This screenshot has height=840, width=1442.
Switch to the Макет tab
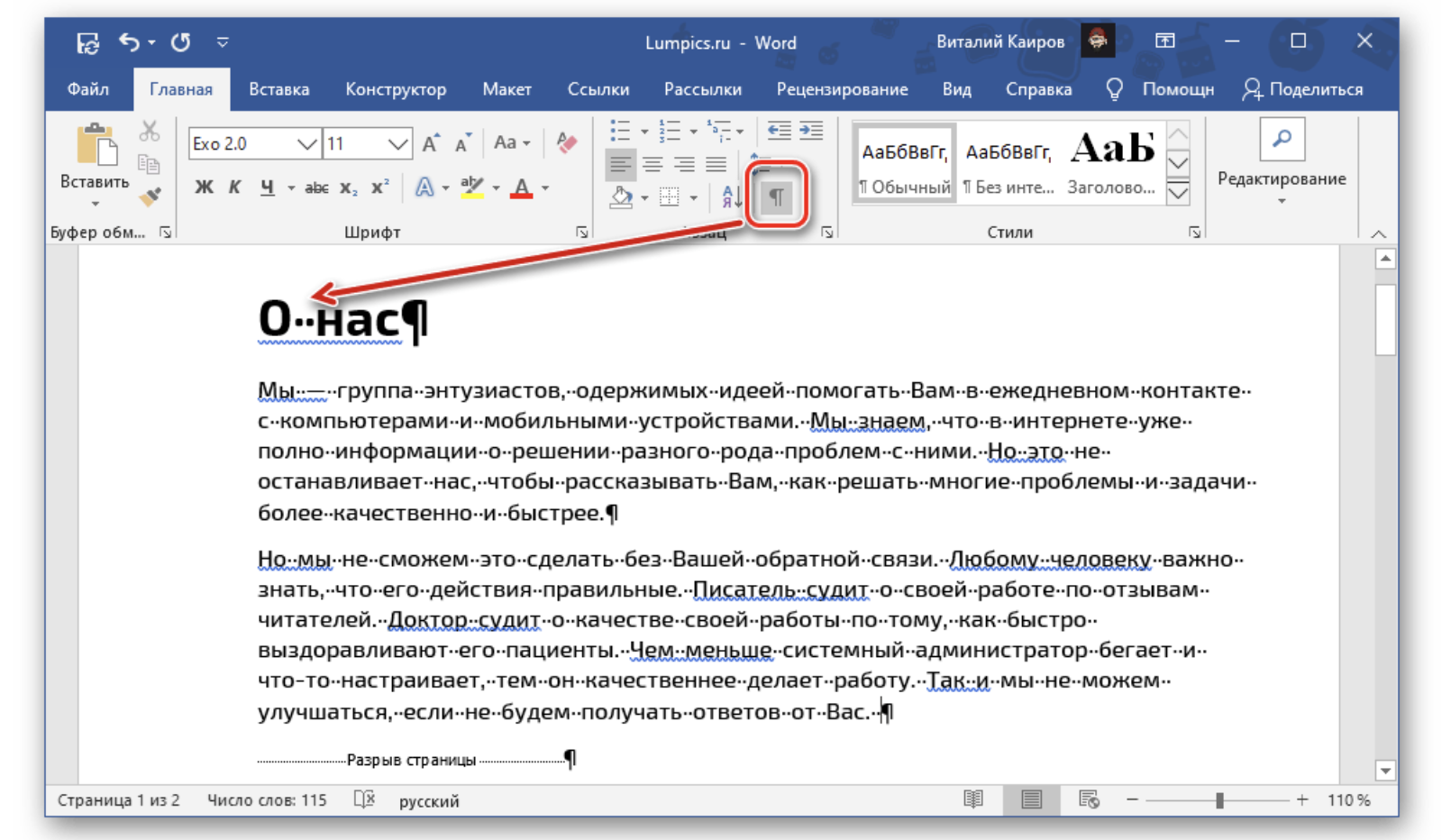[507, 89]
